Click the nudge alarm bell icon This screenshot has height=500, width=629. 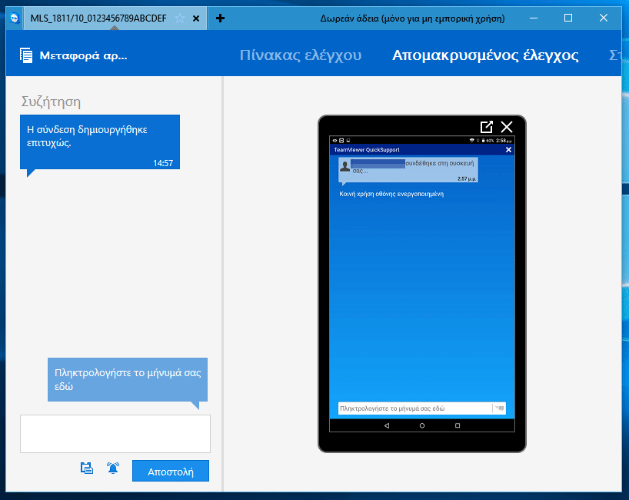tap(113, 468)
